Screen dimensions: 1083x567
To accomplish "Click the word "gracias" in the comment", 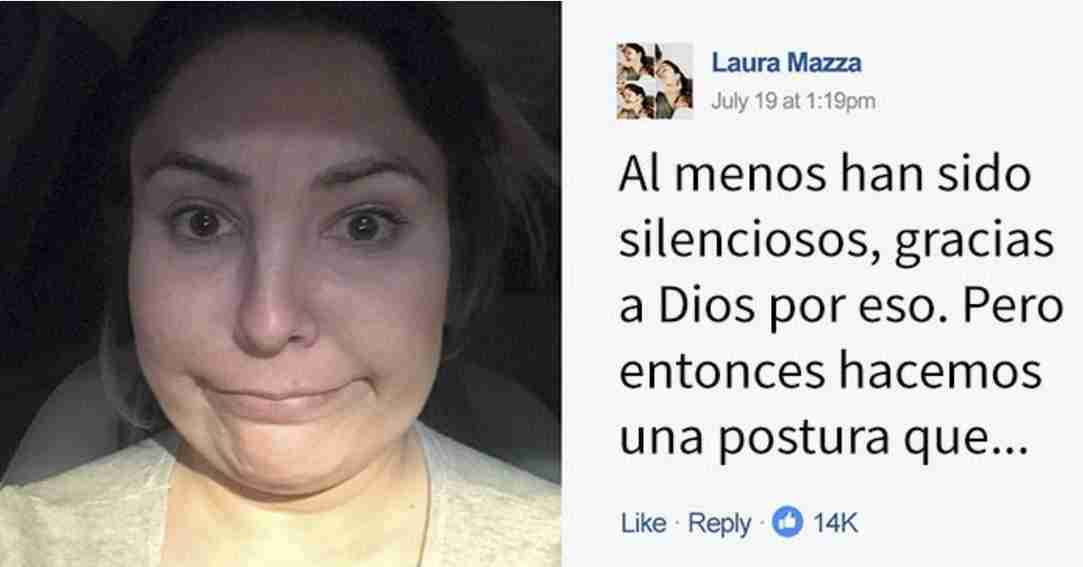I will tap(975, 243).
